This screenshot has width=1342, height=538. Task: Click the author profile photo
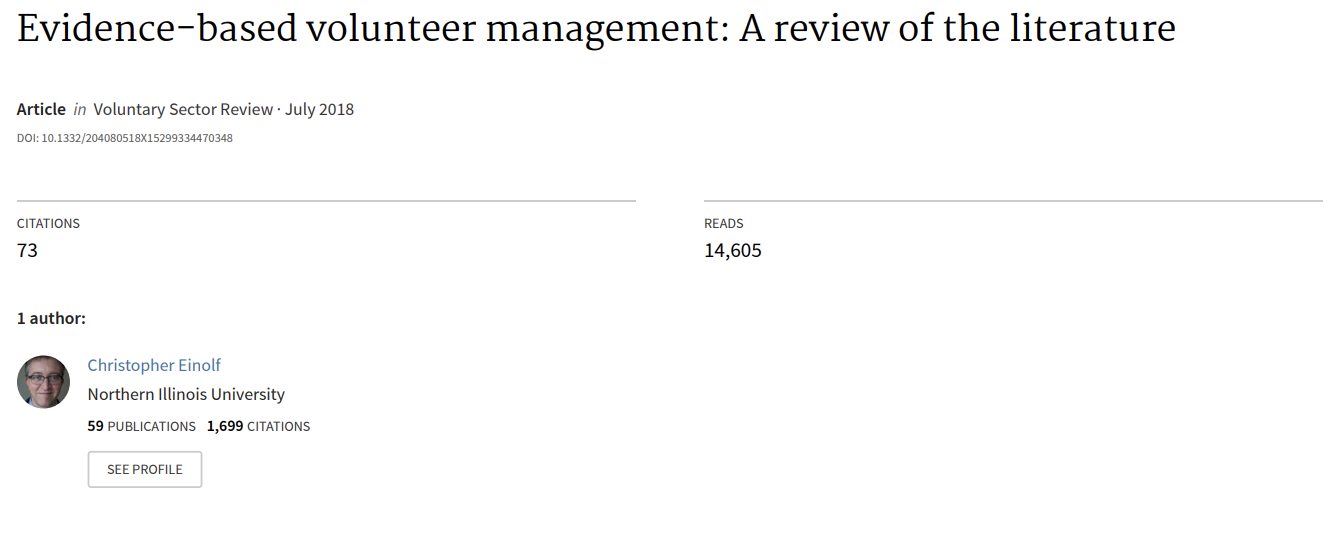tap(43, 381)
